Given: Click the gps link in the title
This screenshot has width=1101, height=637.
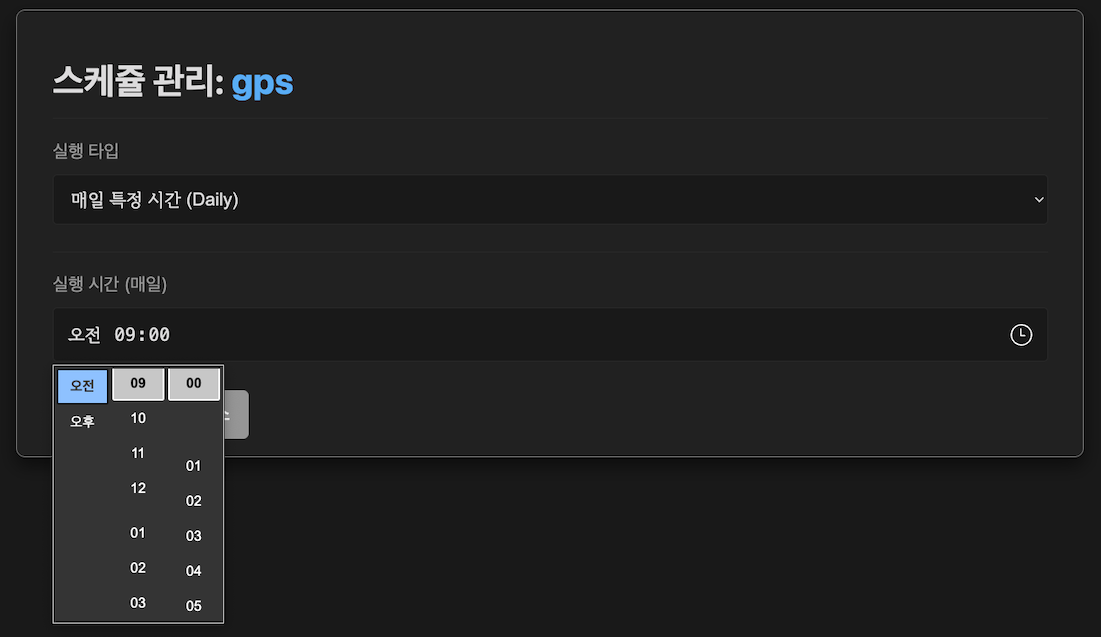Looking at the screenshot, I should pyautogui.click(x=262, y=84).
